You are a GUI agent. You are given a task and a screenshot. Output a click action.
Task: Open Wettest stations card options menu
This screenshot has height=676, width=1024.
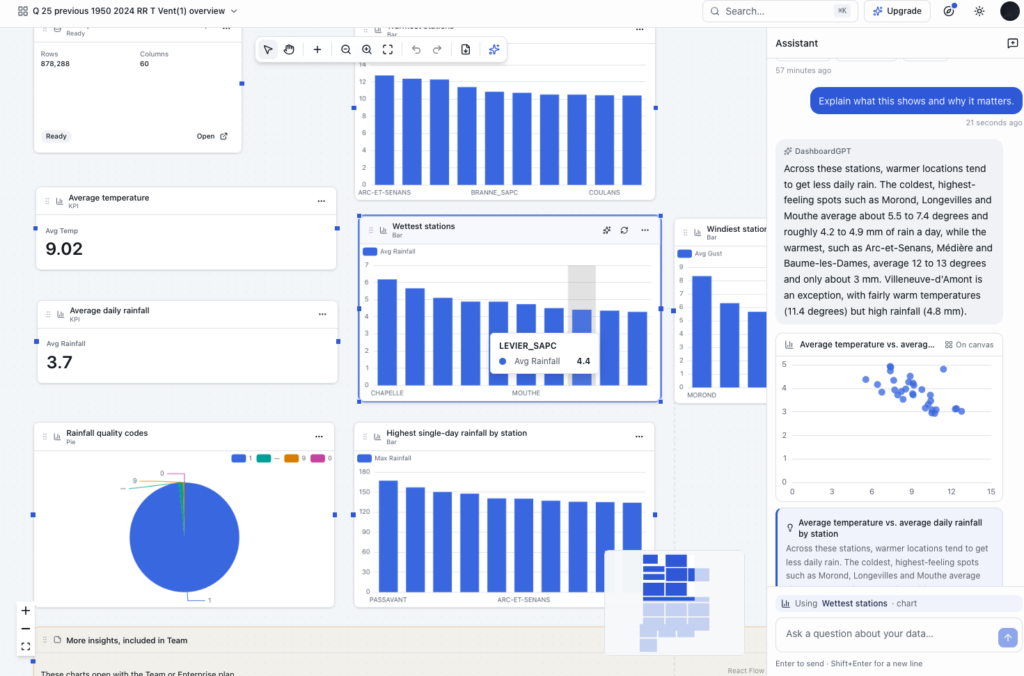pyautogui.click(x=645, y=230)
